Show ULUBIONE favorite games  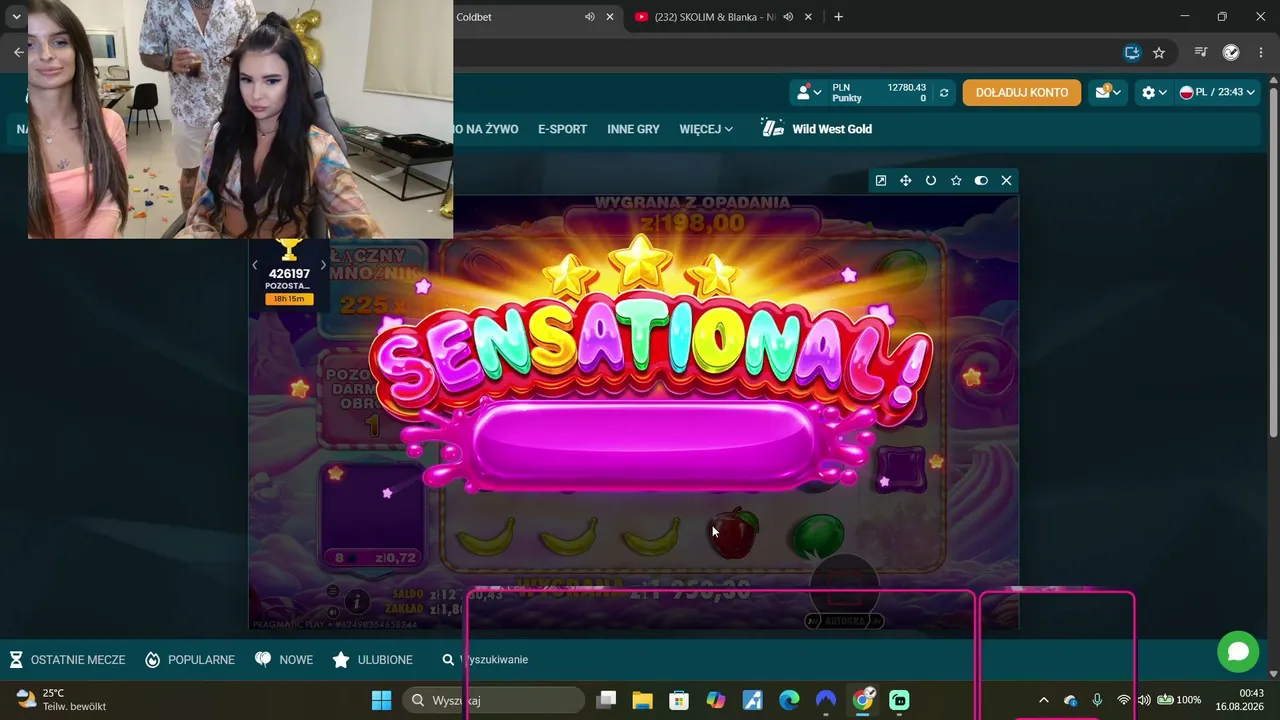372,660
